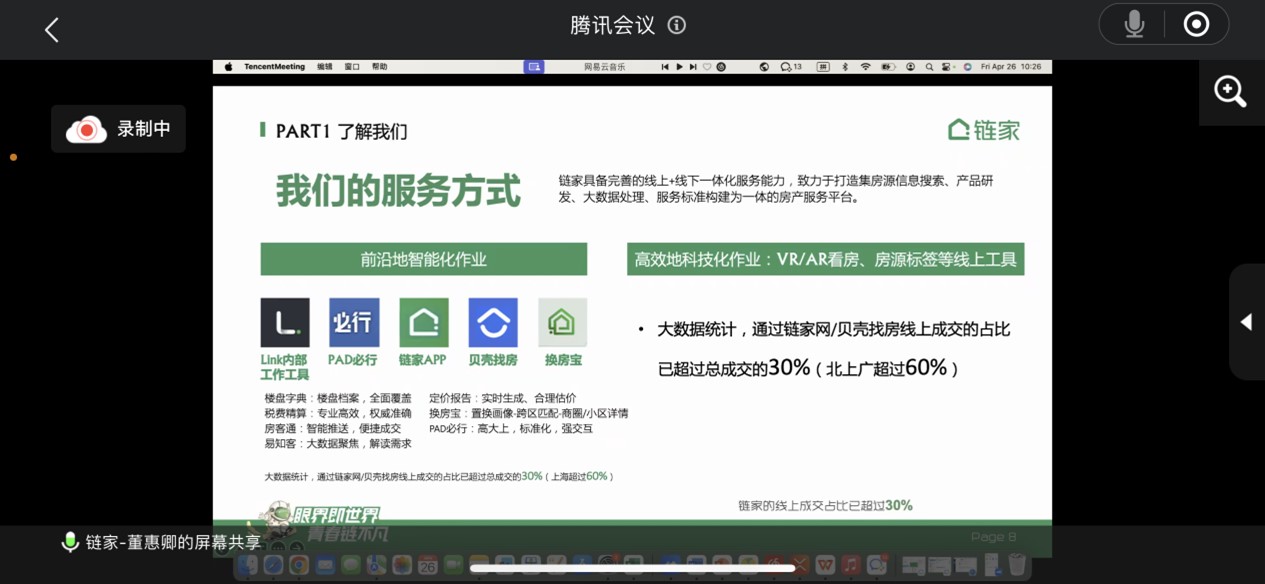
Task: Open the 帮助 menu
Action: (x=379, y=67)
